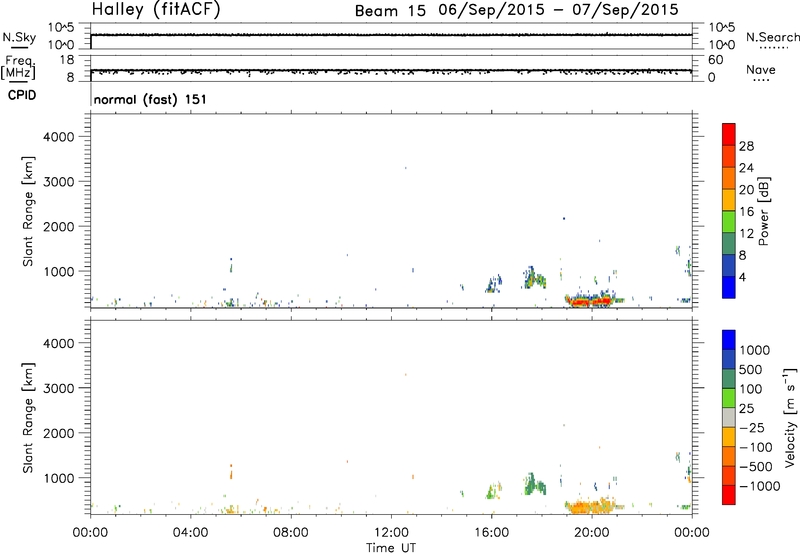Click the "16" tick label on the Power scale
This screenshot has width=800, height=554.
click(746, 212)
